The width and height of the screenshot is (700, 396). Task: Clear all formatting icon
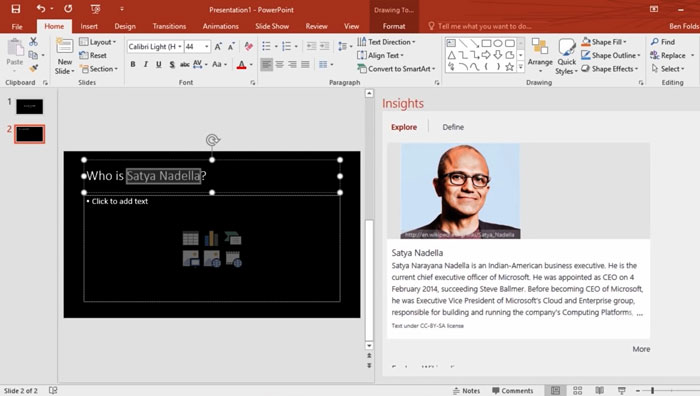pos(249,46)
